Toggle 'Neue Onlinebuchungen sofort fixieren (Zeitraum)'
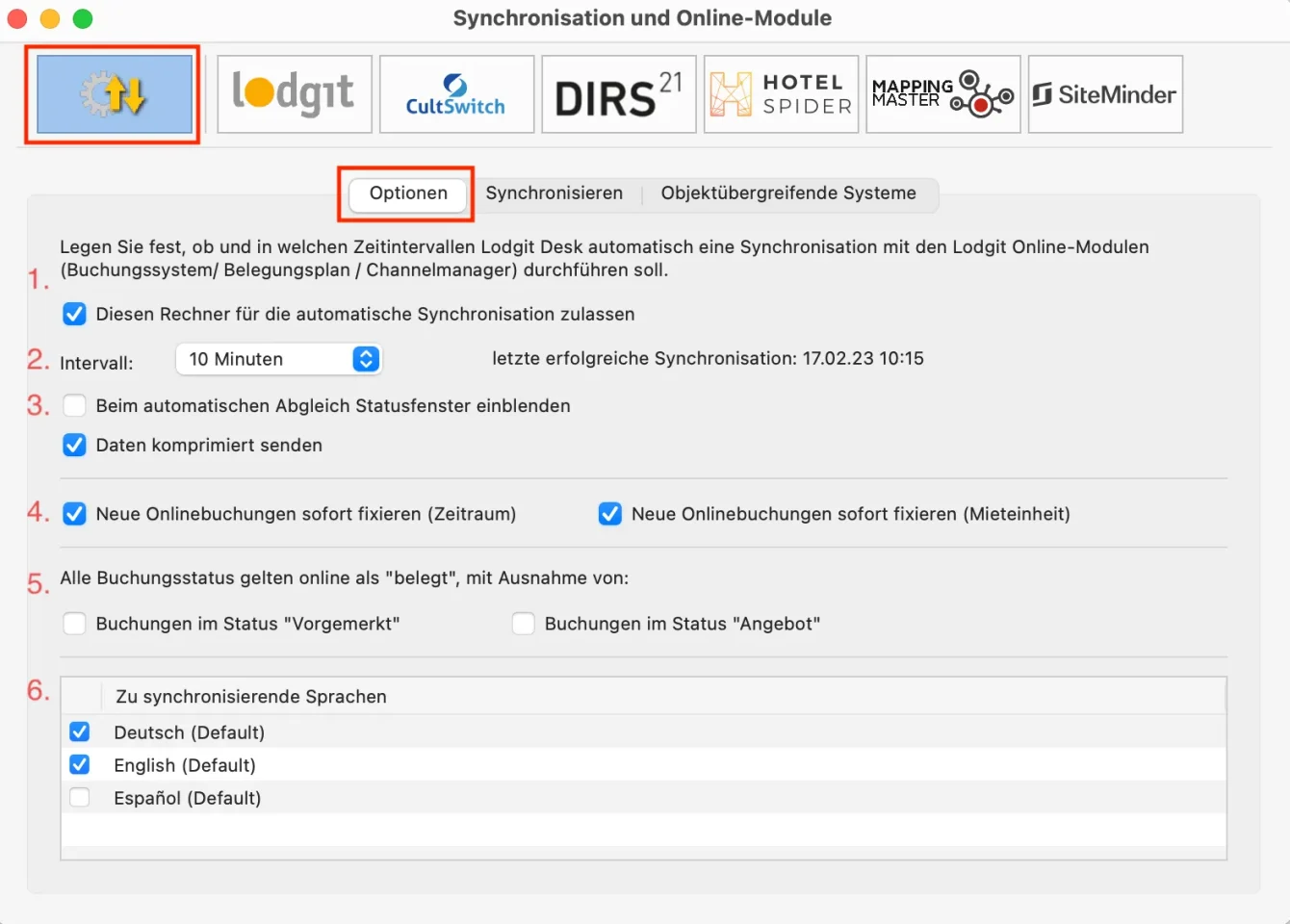This screenshot has height=924, width=1290. pyautogui.click(x=74, y=514)
